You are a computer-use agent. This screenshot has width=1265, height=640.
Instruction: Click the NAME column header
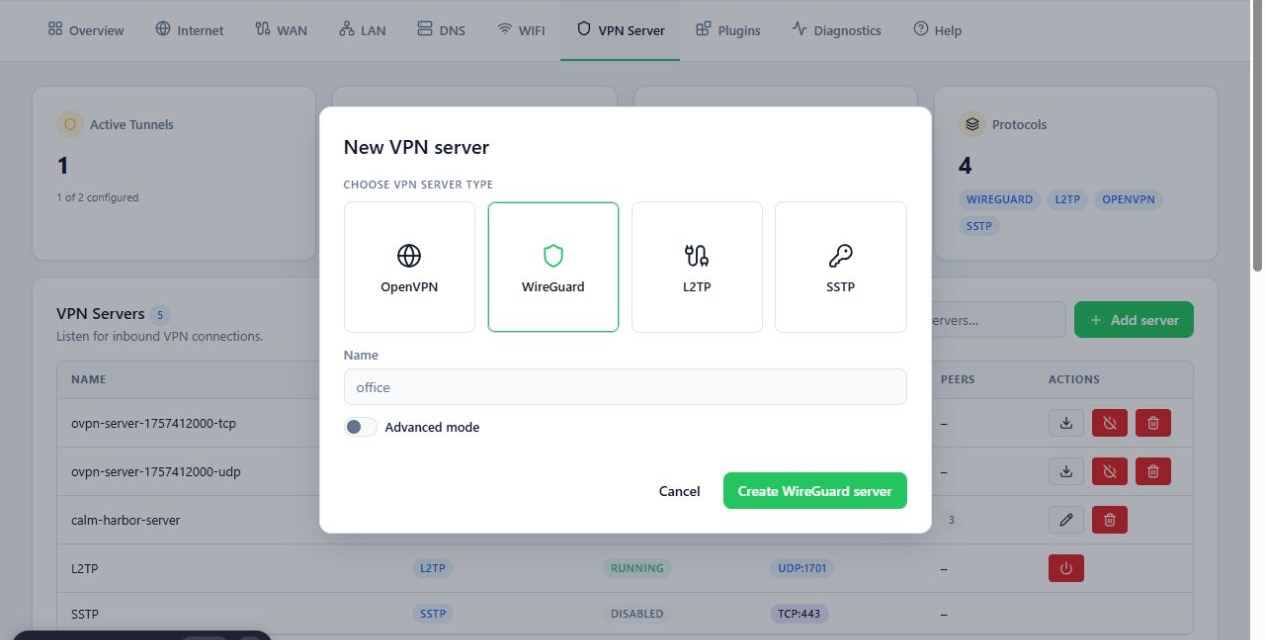[88, 379]
